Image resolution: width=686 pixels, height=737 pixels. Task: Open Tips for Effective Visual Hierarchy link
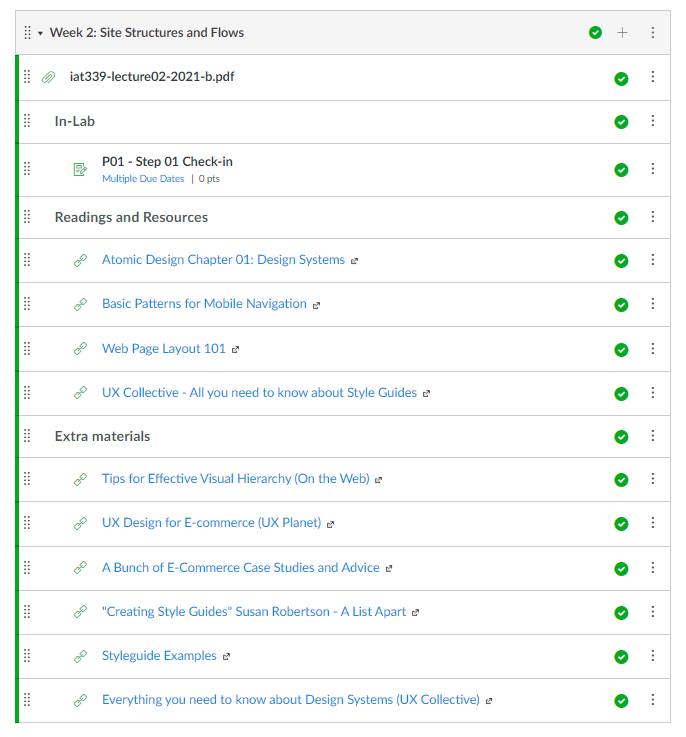tap(235, 479)
